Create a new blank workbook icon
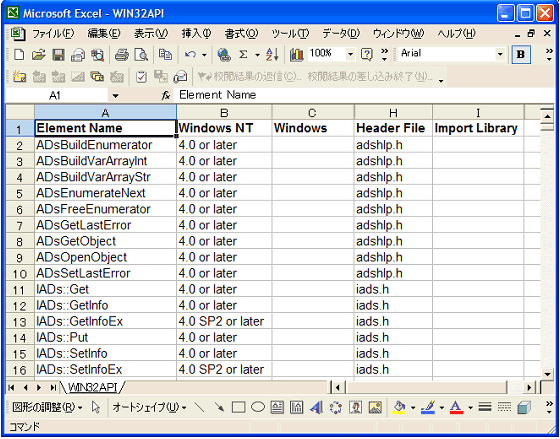The height and width of the screenshot is (439, 560). (18, 55)
